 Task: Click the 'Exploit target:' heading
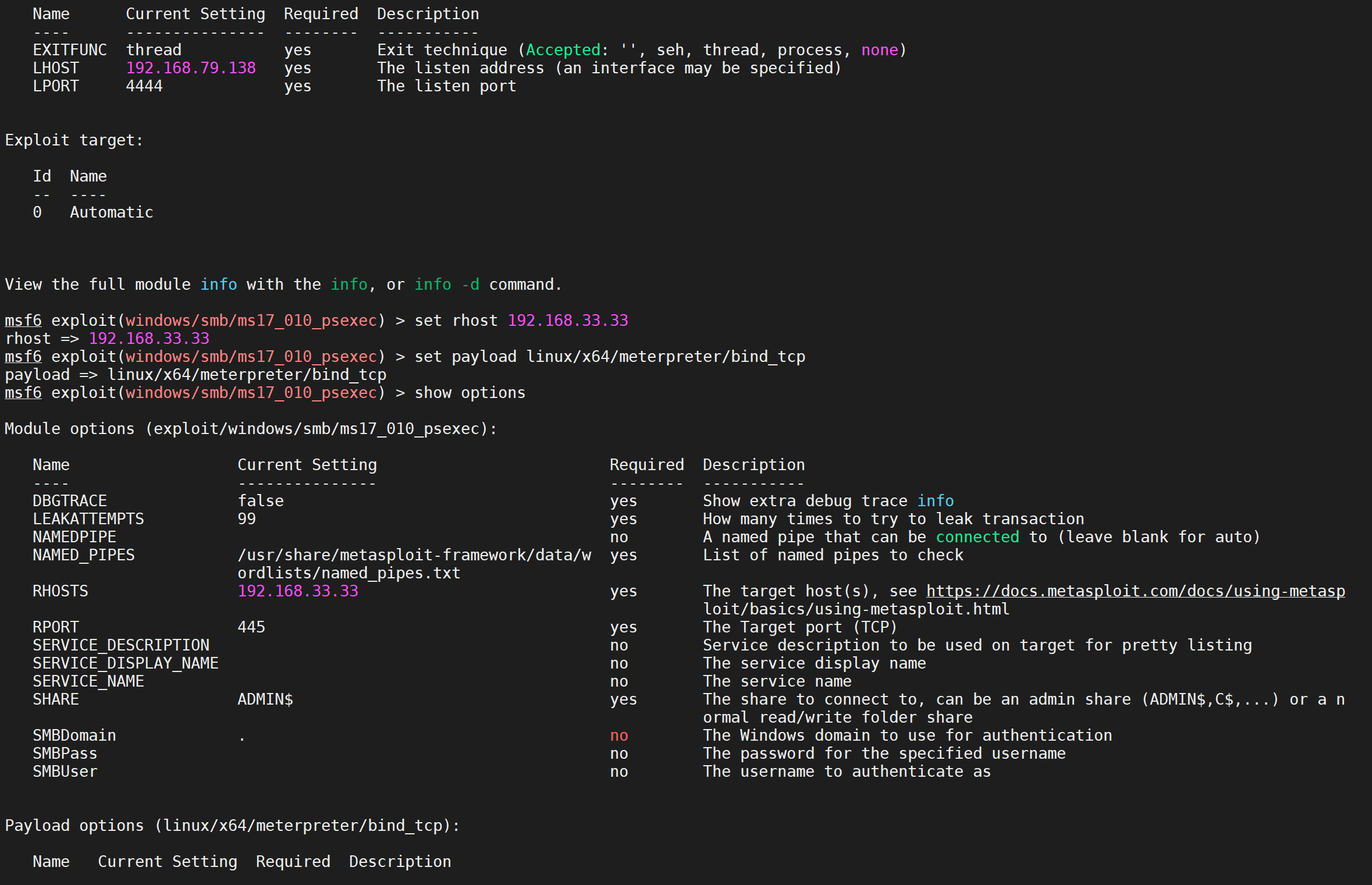click(x=74, y=140)
